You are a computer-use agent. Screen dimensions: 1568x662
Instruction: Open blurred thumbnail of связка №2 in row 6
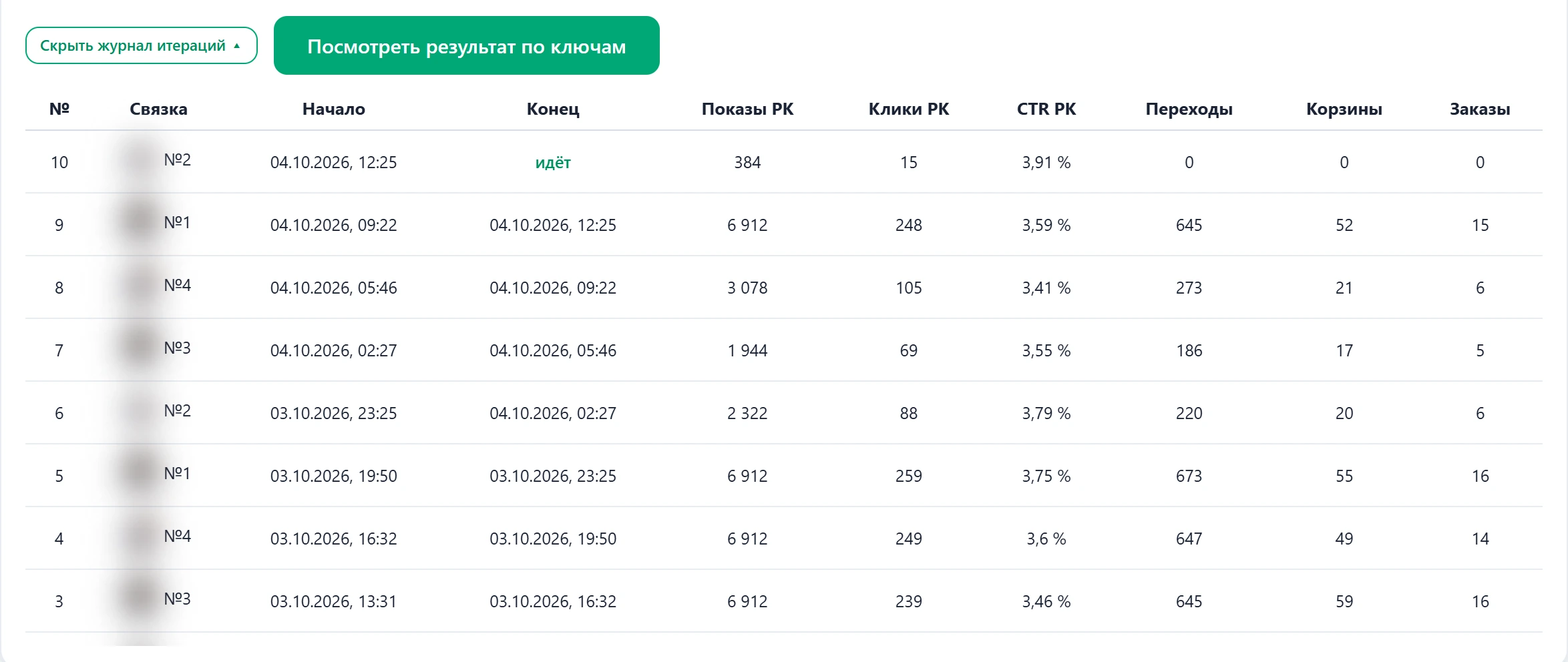[140, 411]
